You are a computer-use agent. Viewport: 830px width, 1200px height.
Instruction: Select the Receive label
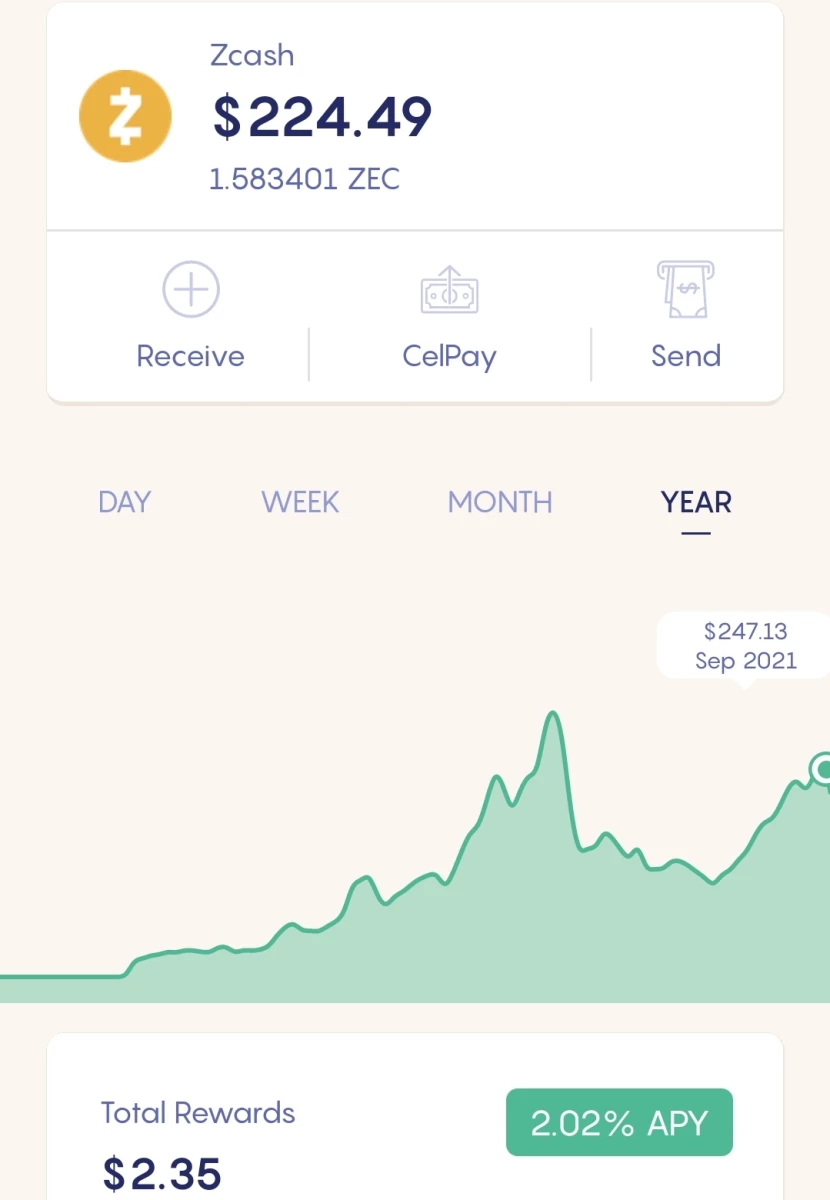coord(190,356)
